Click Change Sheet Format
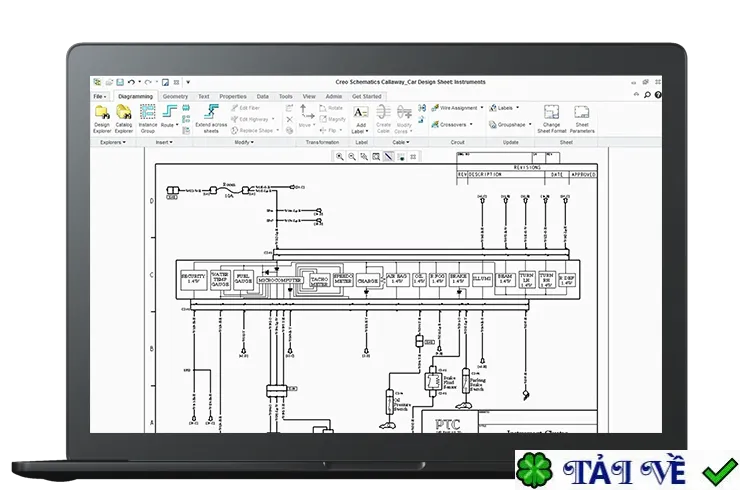 pos(551,119)
